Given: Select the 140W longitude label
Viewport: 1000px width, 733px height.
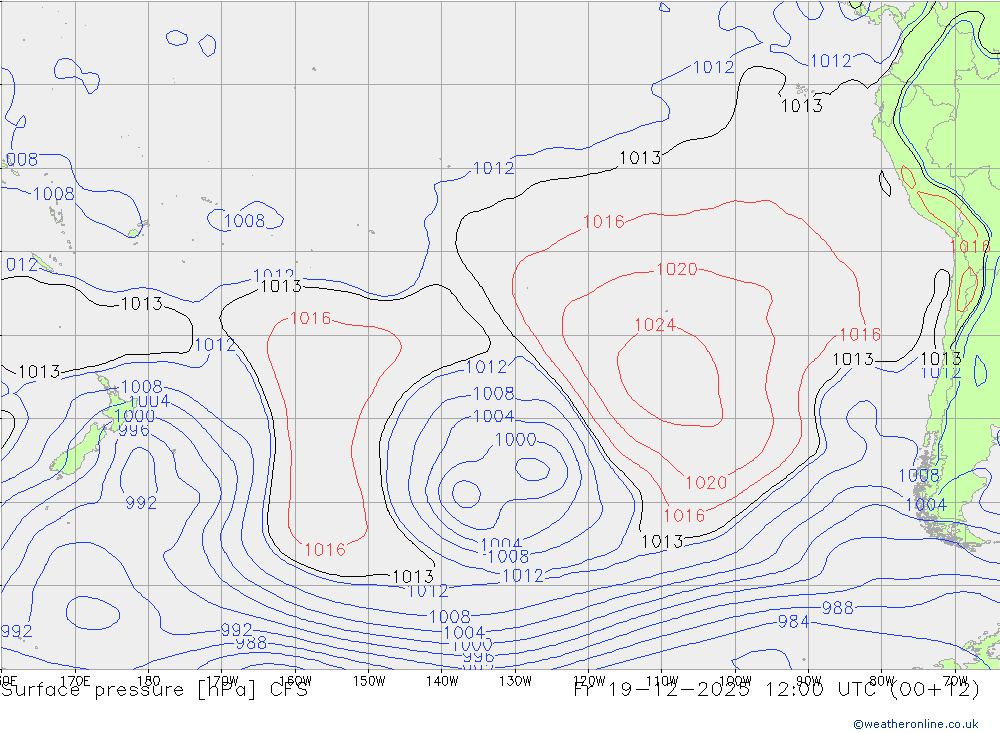Looking at the screenshot, I should (442, 681).
